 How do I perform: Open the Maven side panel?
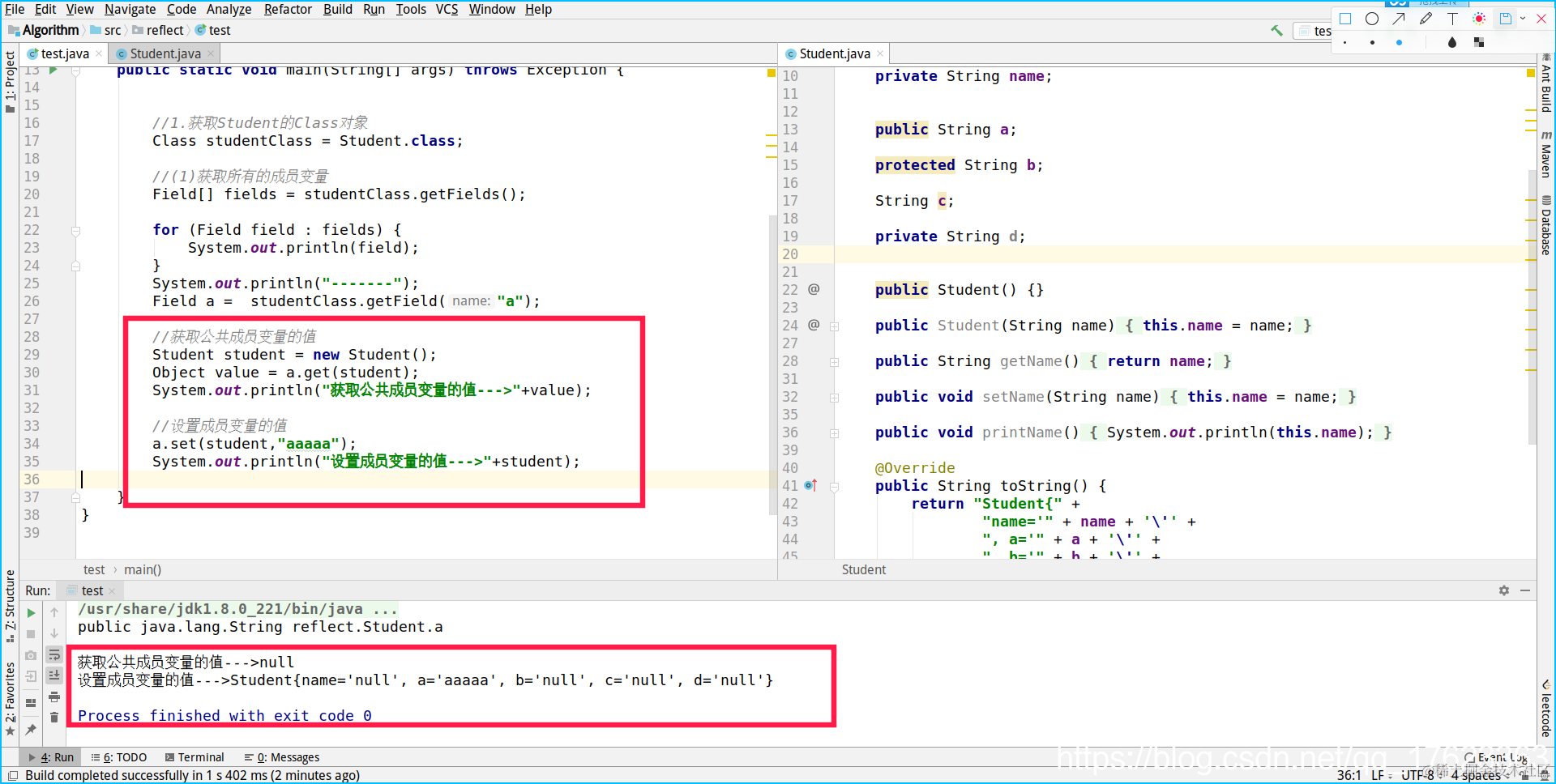(1546, 154)
